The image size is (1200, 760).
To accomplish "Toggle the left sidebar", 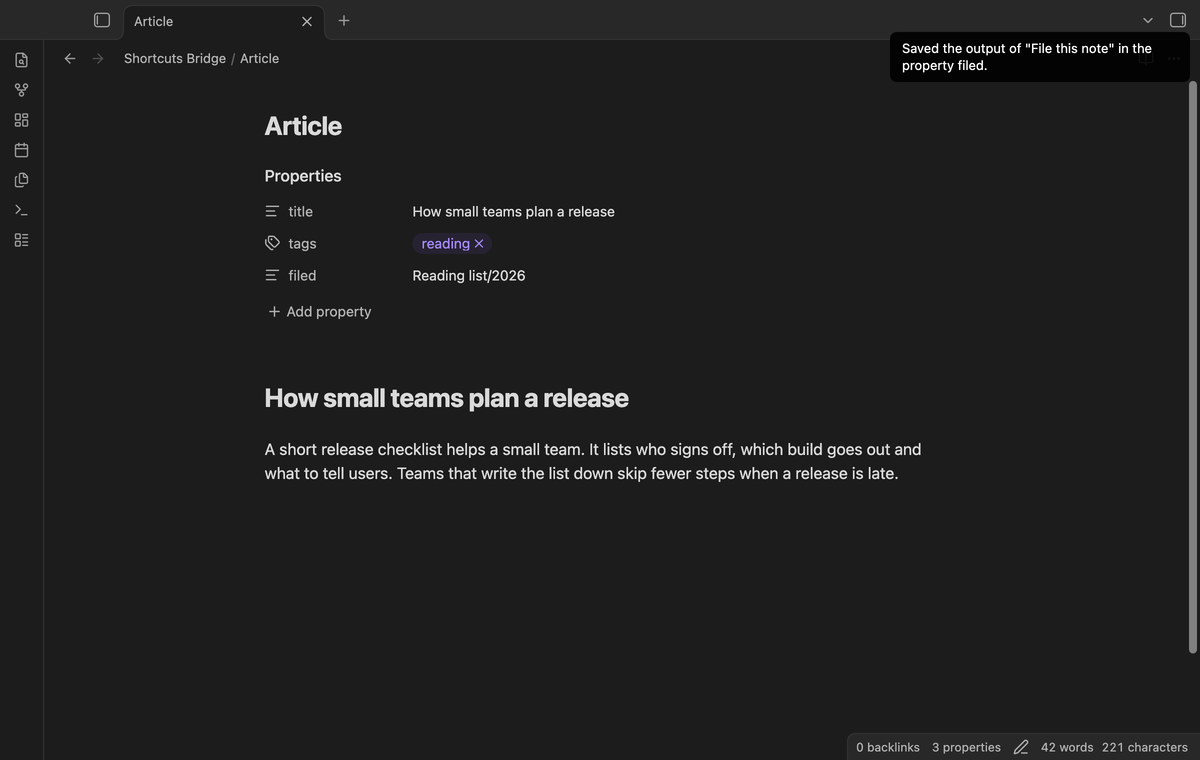I will click(102, 20).
